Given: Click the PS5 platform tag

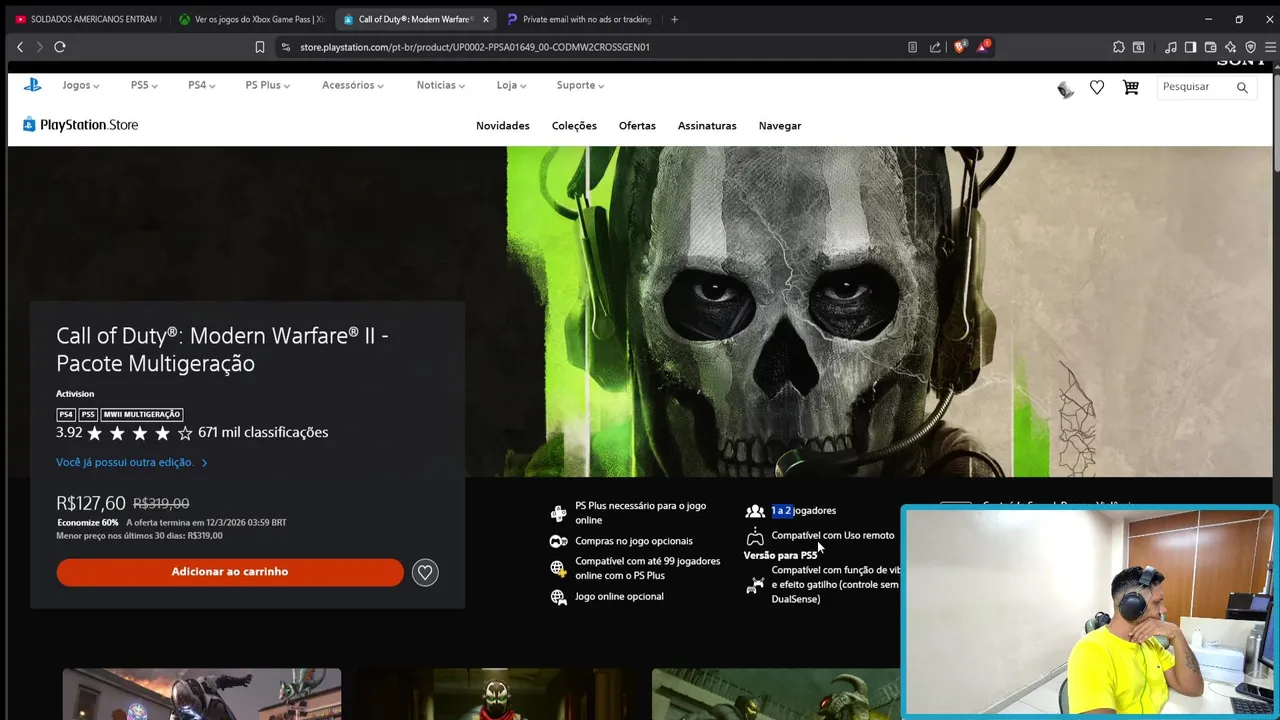Looking at the screenshot, I should [88, 414].
